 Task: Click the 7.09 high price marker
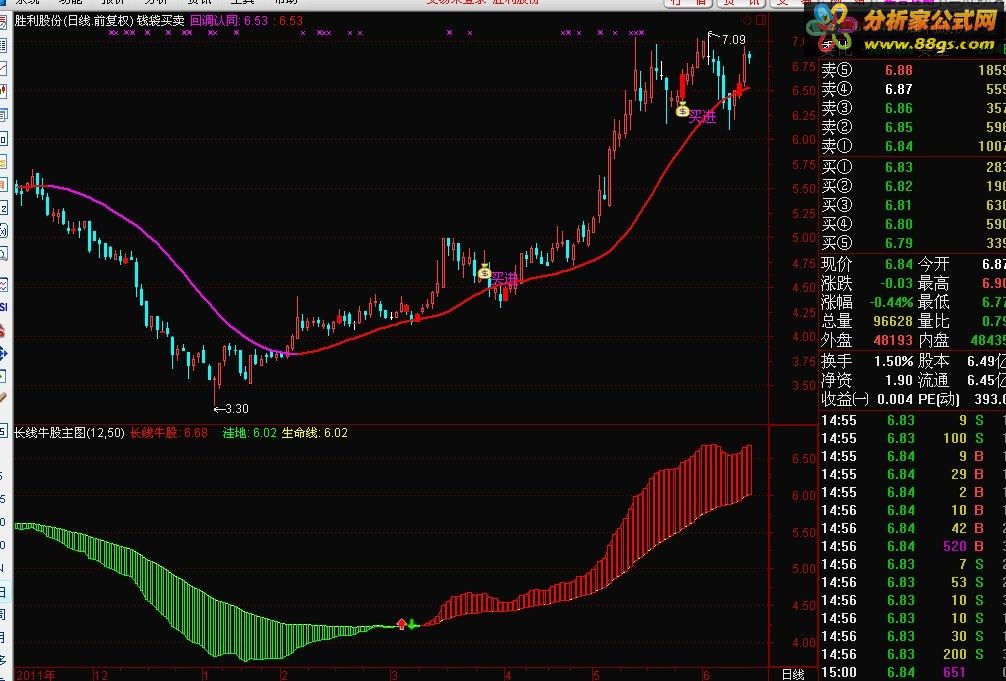[x=733, y=40]
